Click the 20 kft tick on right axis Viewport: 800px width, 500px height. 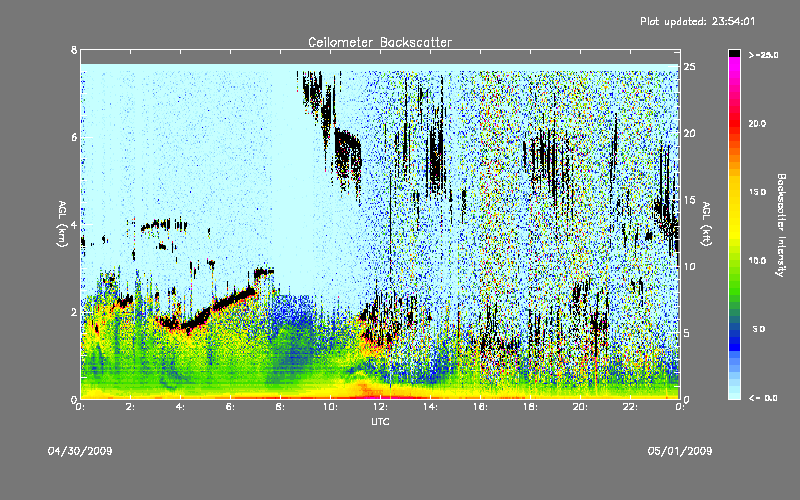[689, 133]
